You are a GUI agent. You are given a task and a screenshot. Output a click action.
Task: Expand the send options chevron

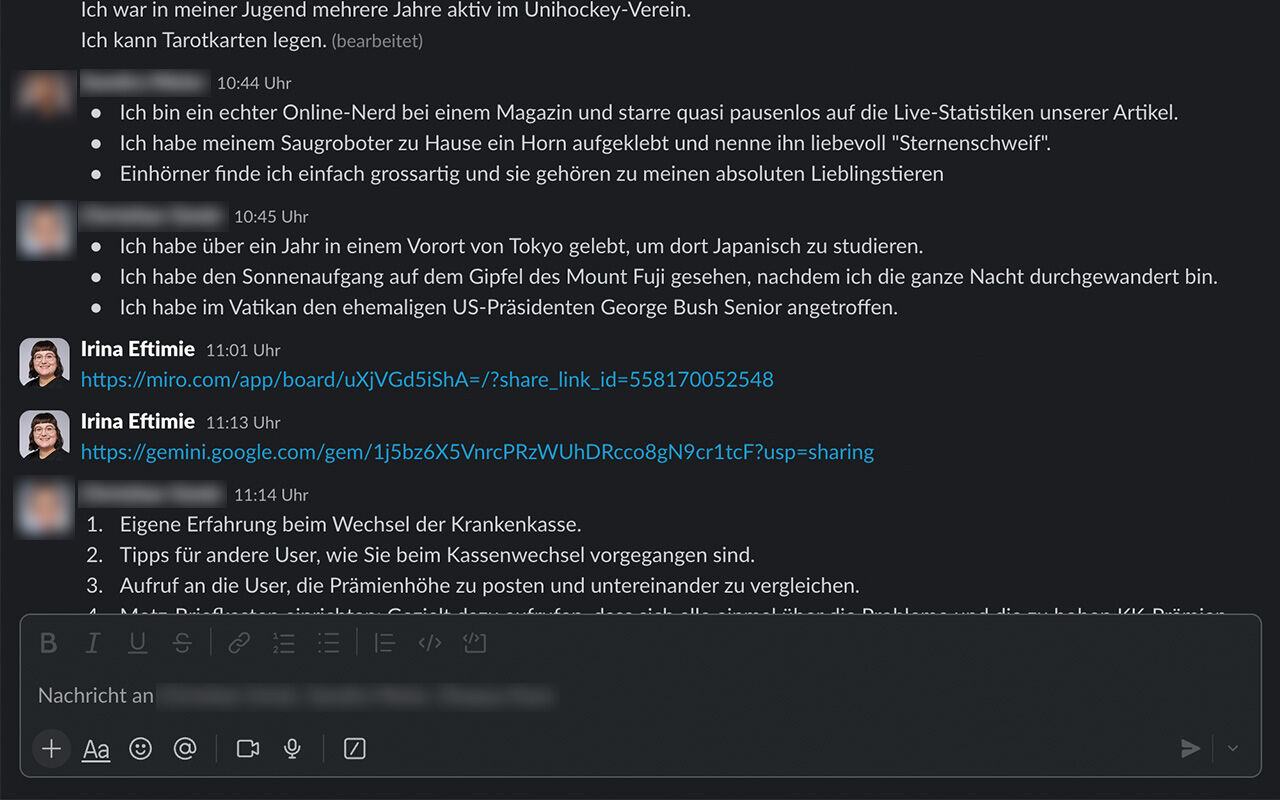click(1233, 748)
